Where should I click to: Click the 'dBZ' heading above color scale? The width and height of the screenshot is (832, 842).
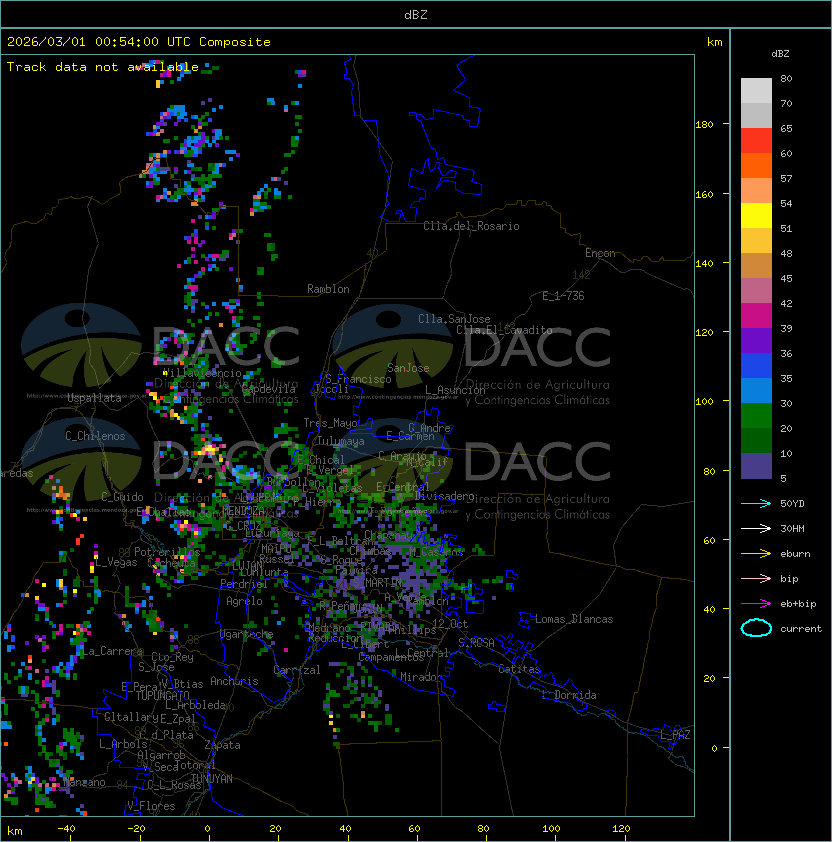[780, 54]
